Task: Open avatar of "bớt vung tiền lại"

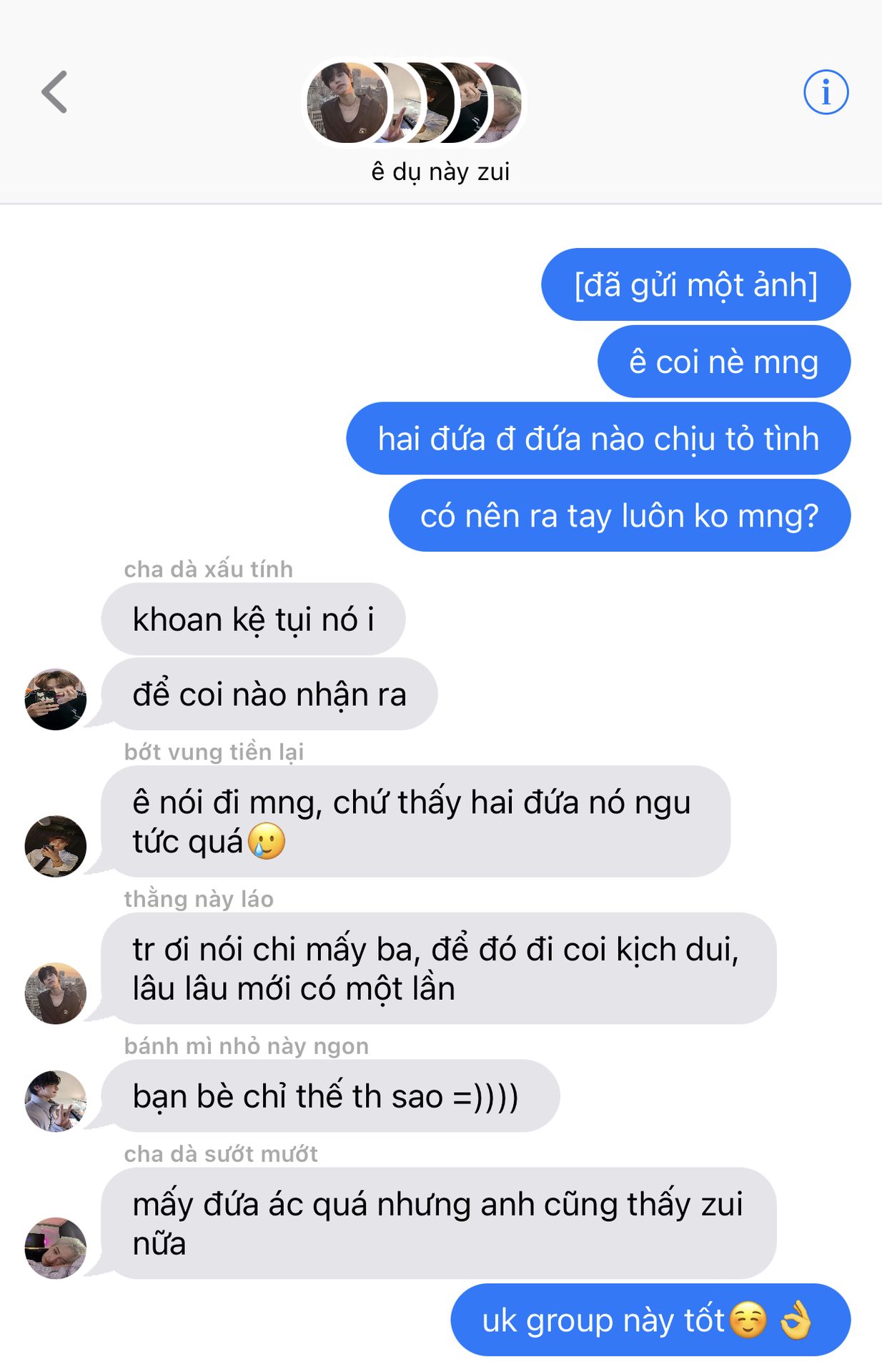Action: pos(56,846)
